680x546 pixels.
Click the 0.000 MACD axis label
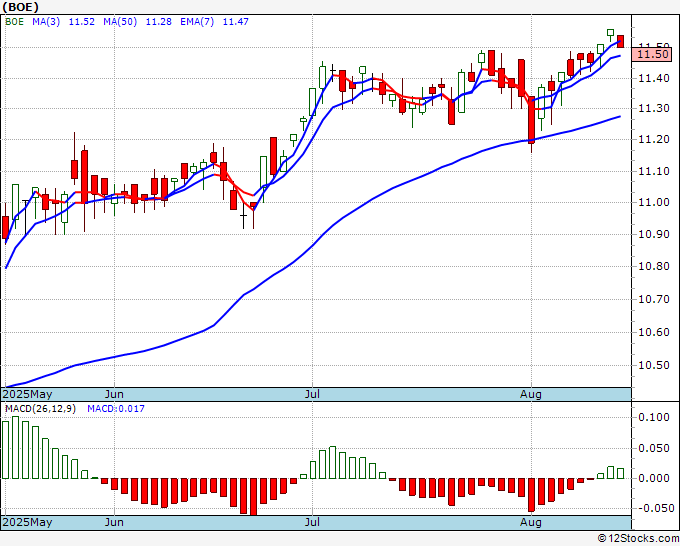click(654, 478)
